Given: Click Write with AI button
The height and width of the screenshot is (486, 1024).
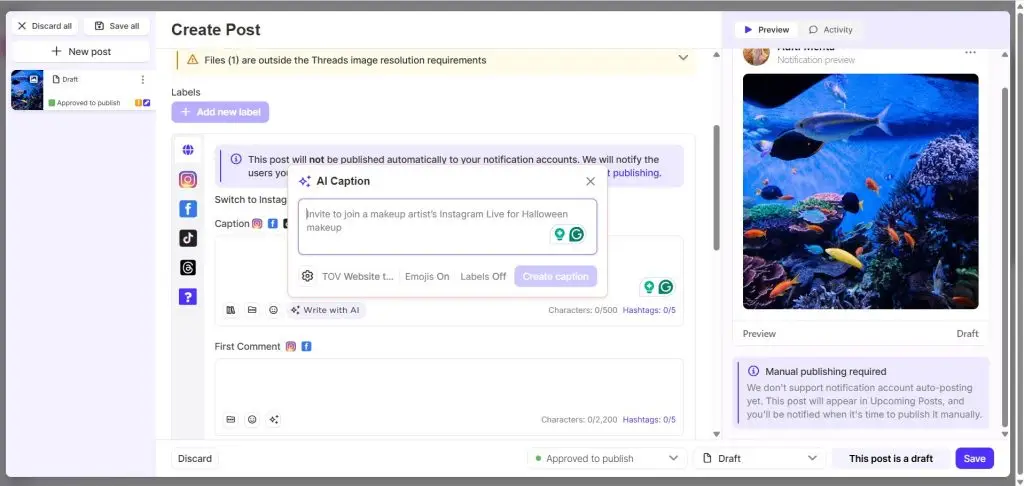Looking at the screenshot, I should tap(325, 310).
